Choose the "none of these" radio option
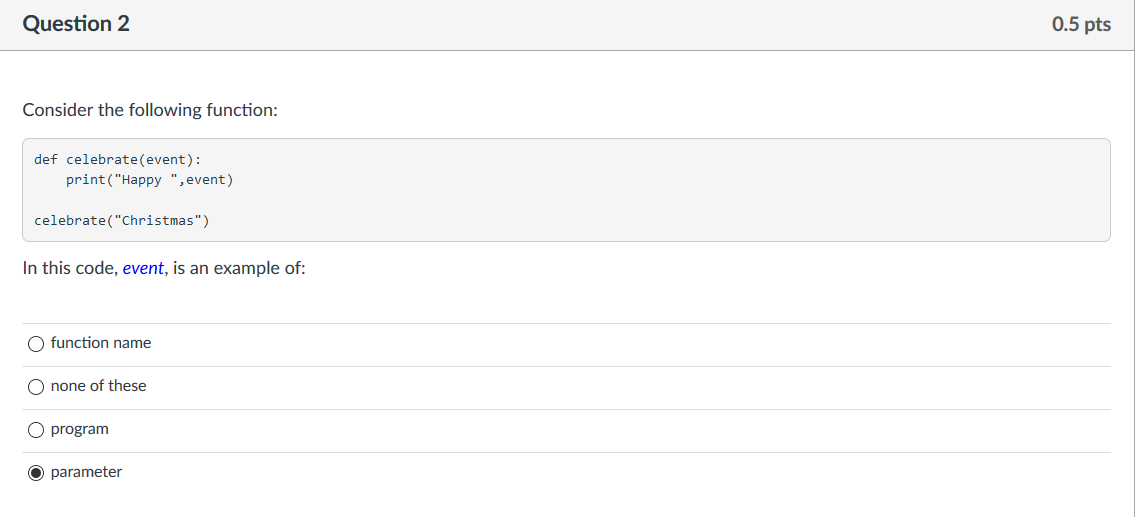 (x=36, y=387)
